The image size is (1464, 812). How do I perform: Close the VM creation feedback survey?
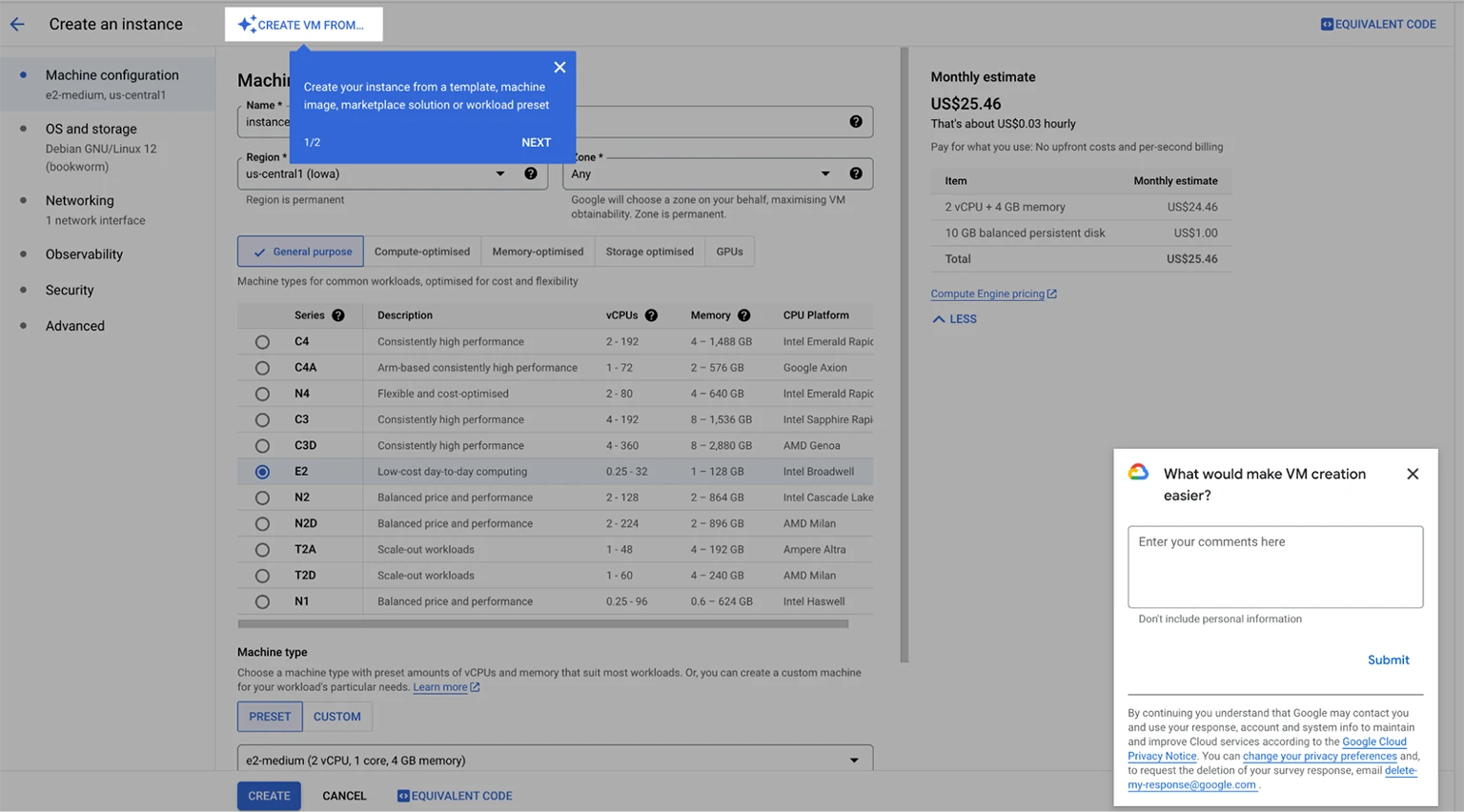coord(1413,474)
